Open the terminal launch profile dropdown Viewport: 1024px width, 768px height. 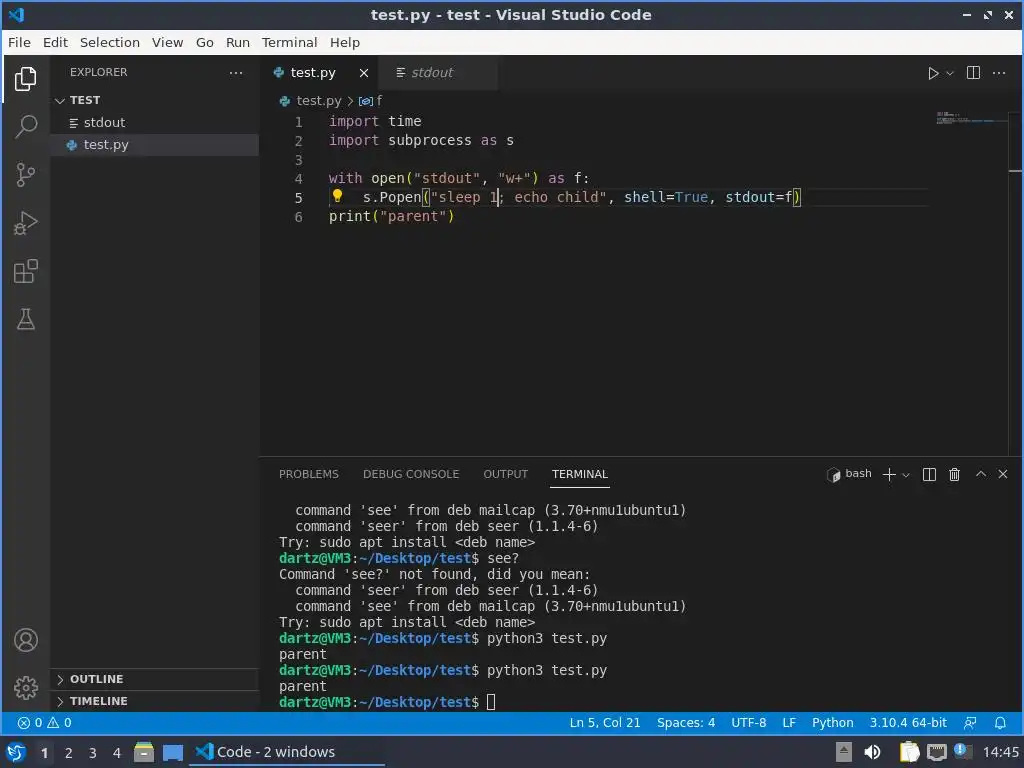[906, 475]
